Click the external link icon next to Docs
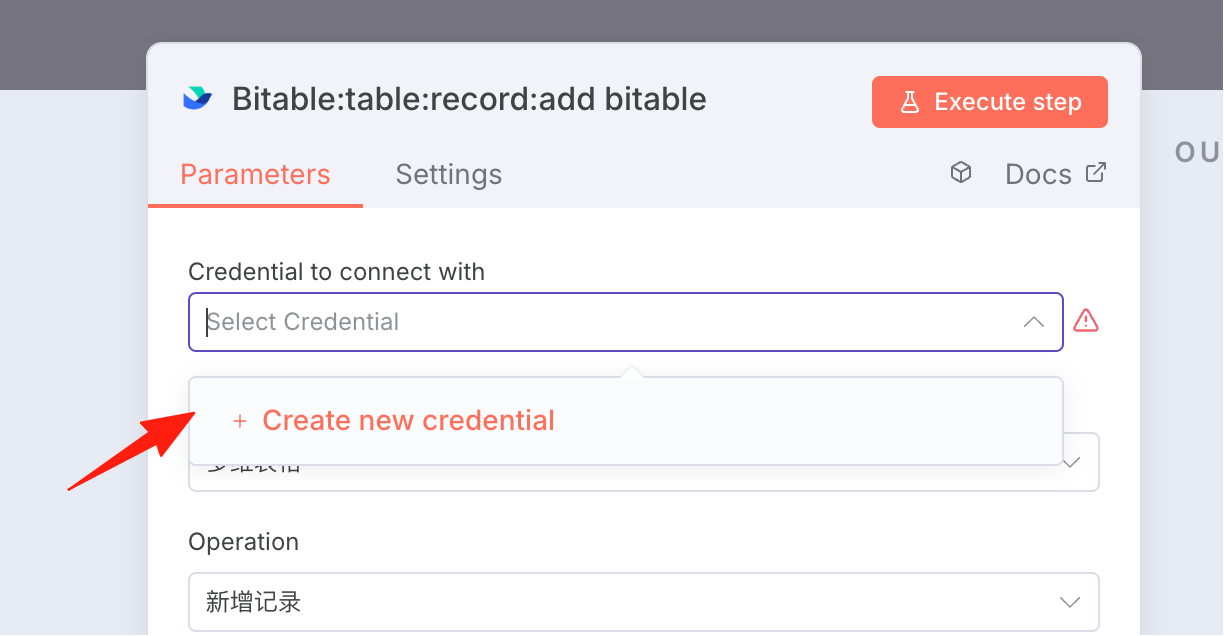The image size is (1224, 636). tap(1096, 172)
